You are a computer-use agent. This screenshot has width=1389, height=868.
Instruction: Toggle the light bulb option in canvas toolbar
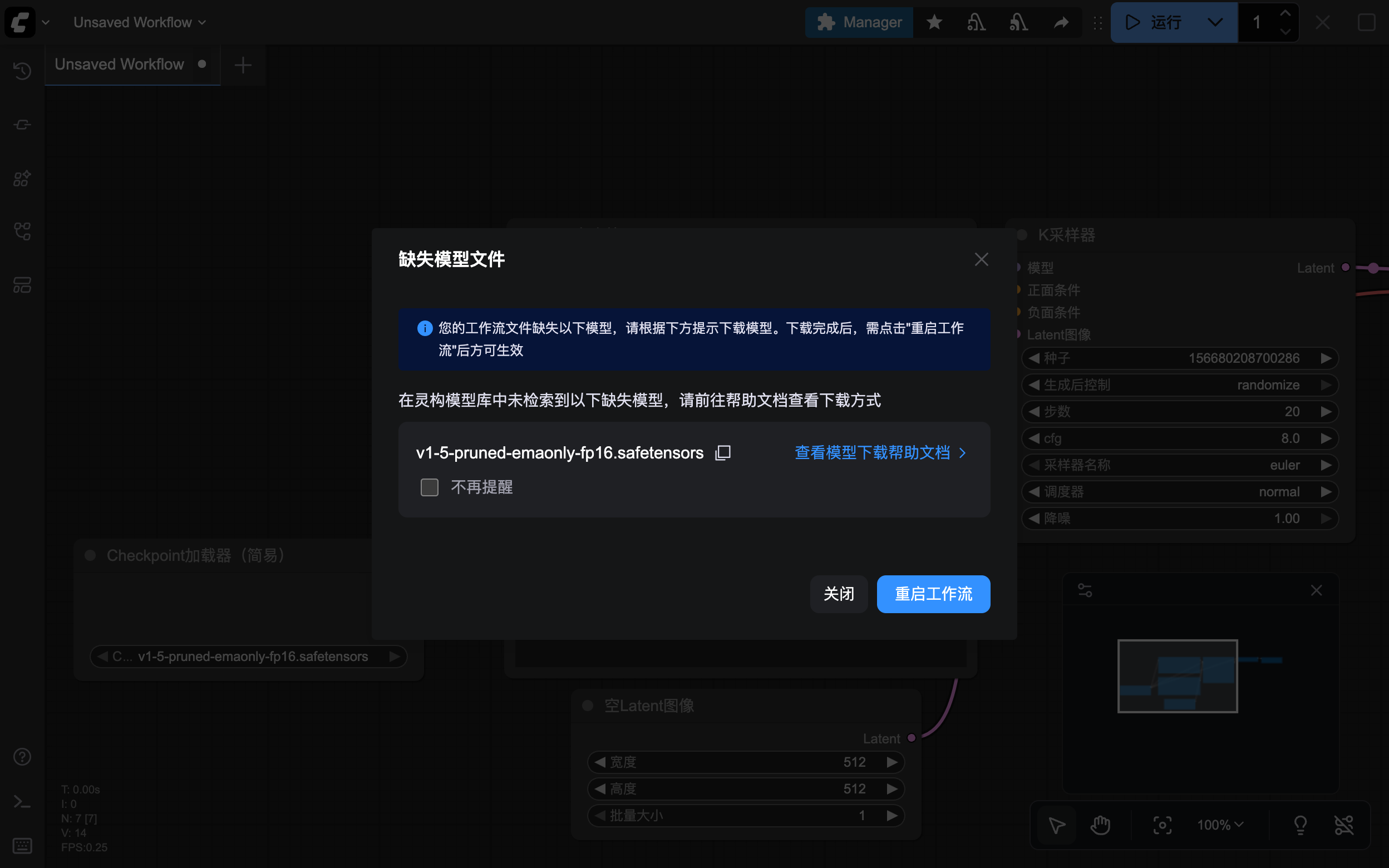[1301, 825]
